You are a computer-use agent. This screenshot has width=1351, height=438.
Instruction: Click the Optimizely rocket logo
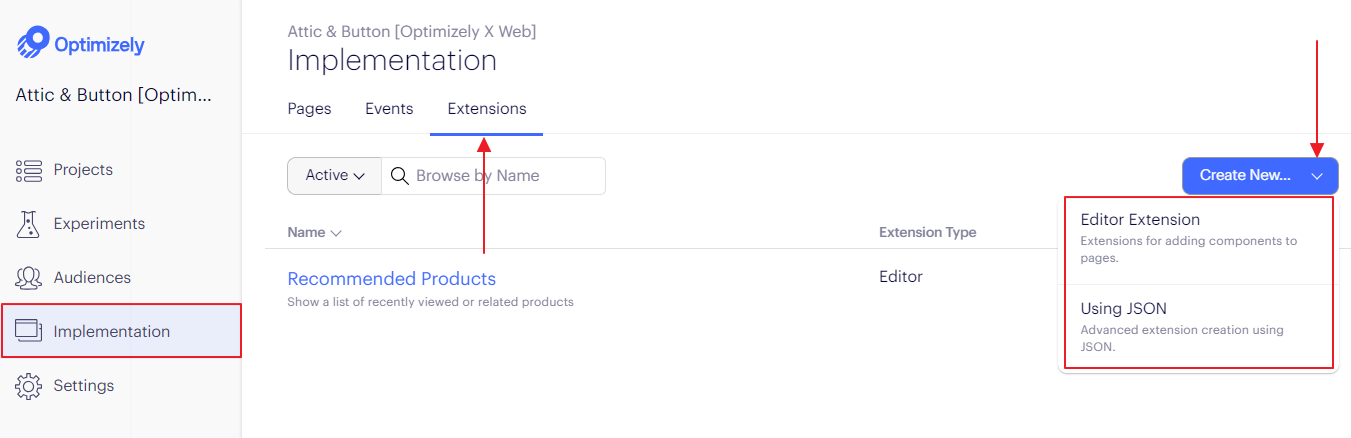pos(33,44)
